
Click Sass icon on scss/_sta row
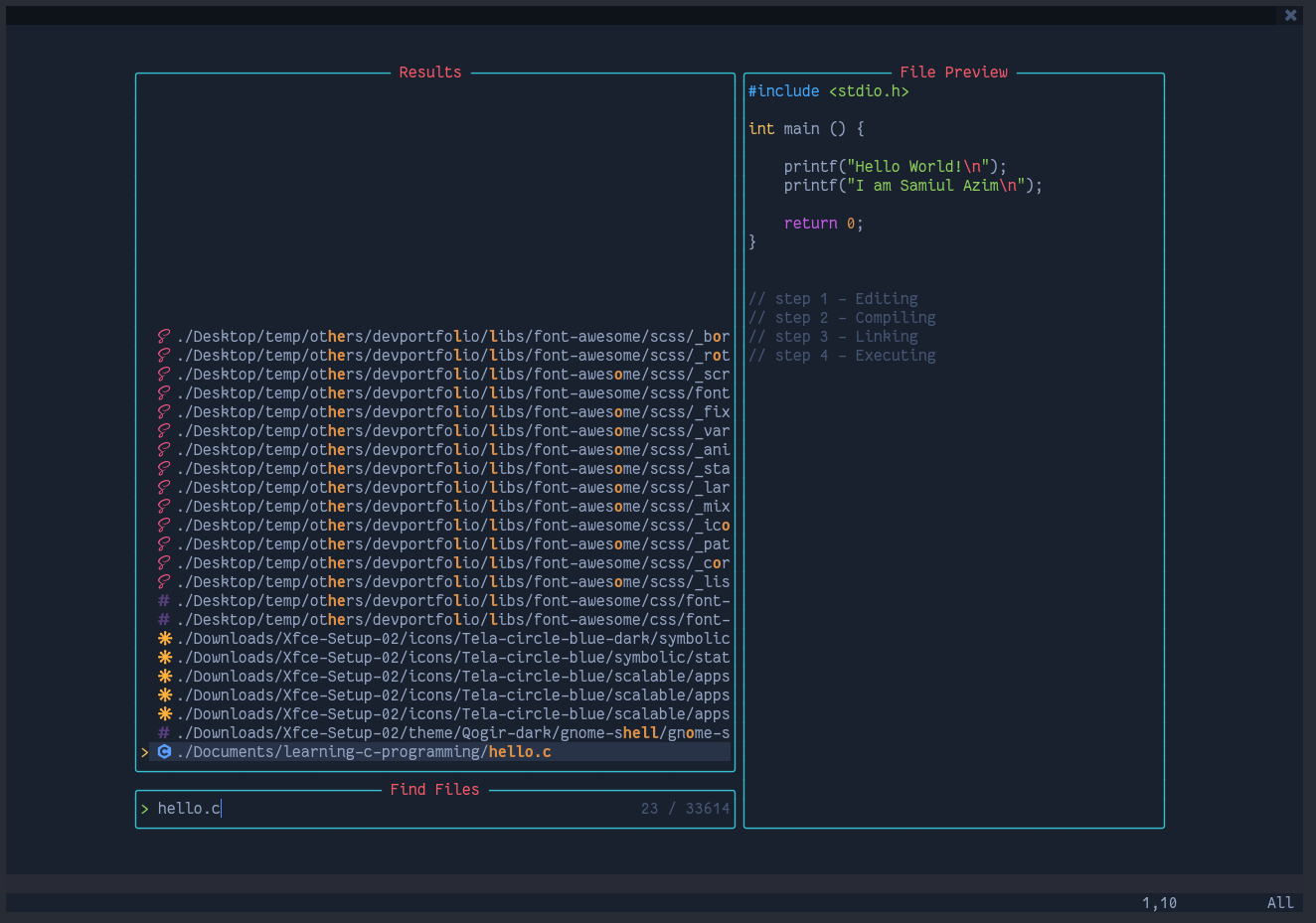pyautogui.click(x=164, y=469)
